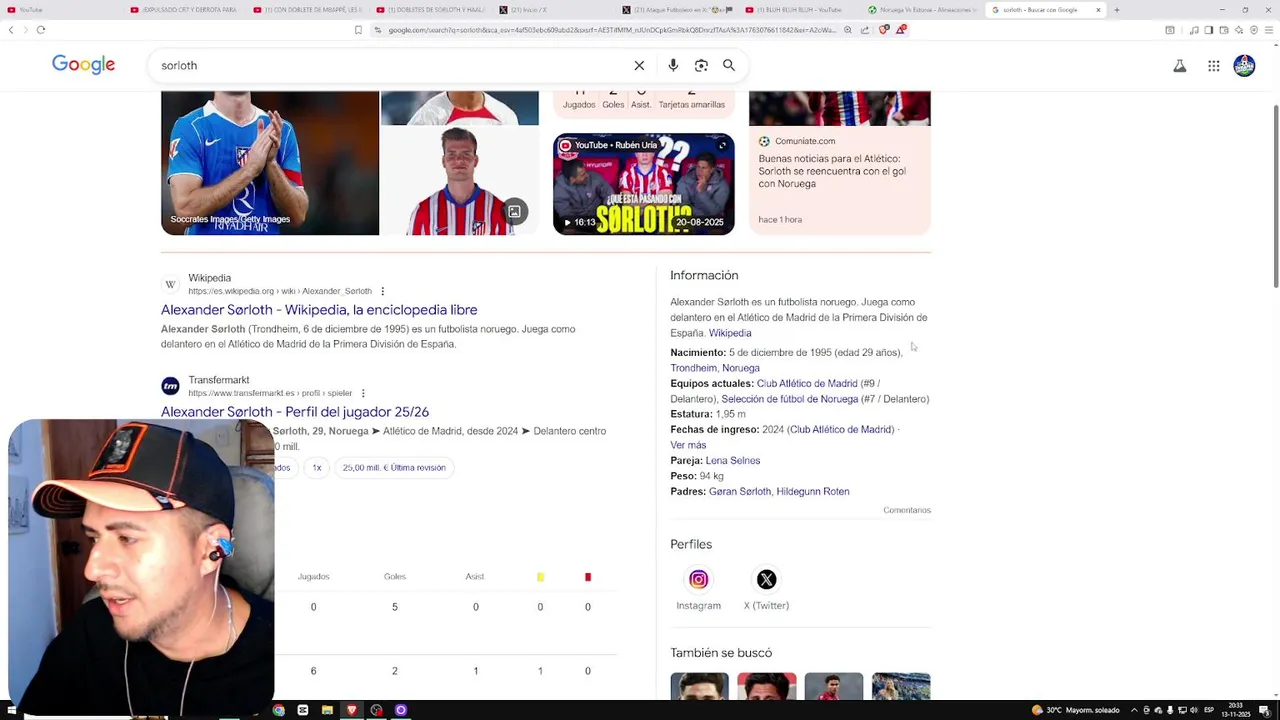Open Brave Rewards triangle icon
Image resolution: width=1280 pixels, height=720 pixels.
900,30
